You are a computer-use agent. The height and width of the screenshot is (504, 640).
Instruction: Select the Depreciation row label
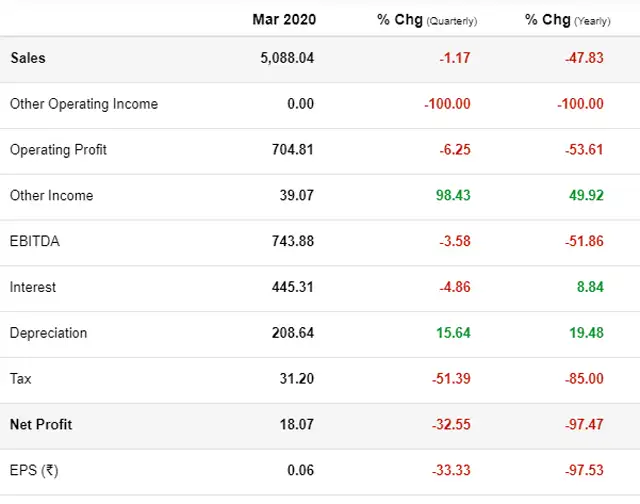click(x=48, y=333)
